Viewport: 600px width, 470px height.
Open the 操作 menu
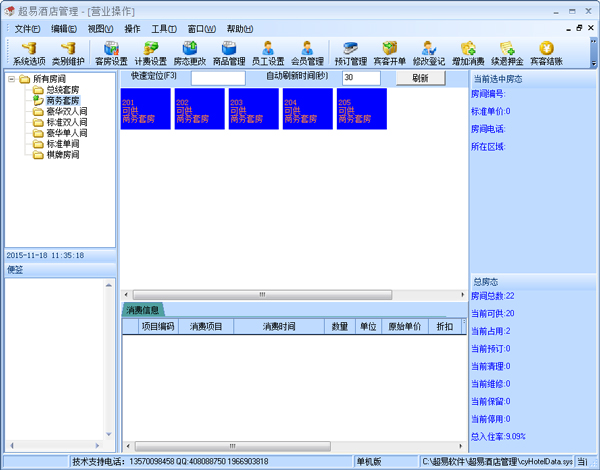pyautogui.click(x=132, y=29)
